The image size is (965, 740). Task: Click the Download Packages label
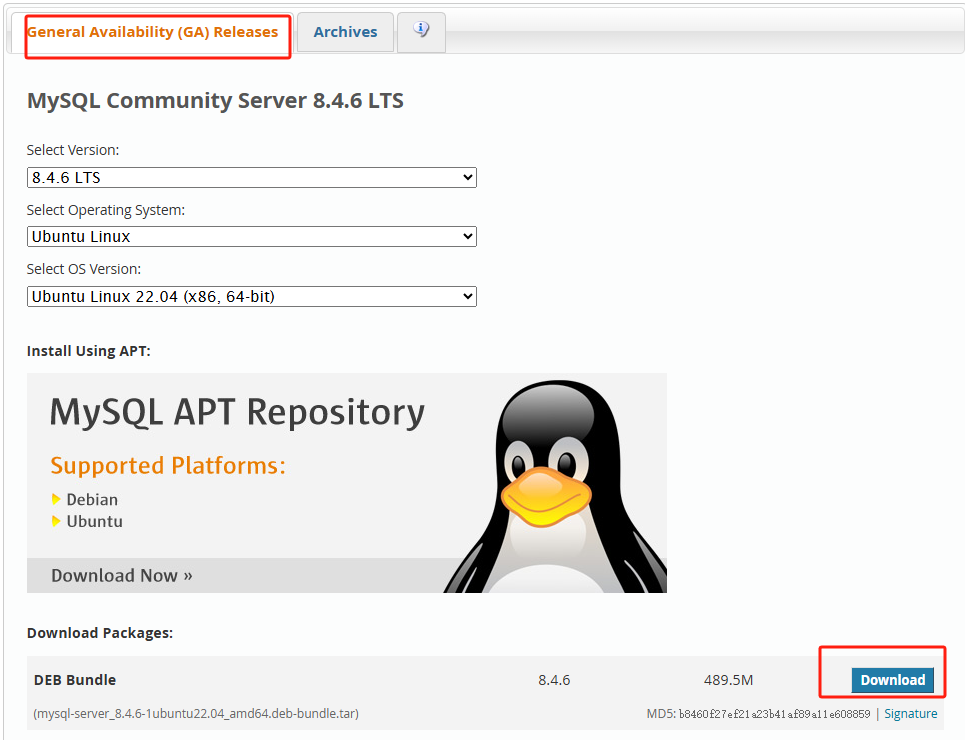coord(100,633)
